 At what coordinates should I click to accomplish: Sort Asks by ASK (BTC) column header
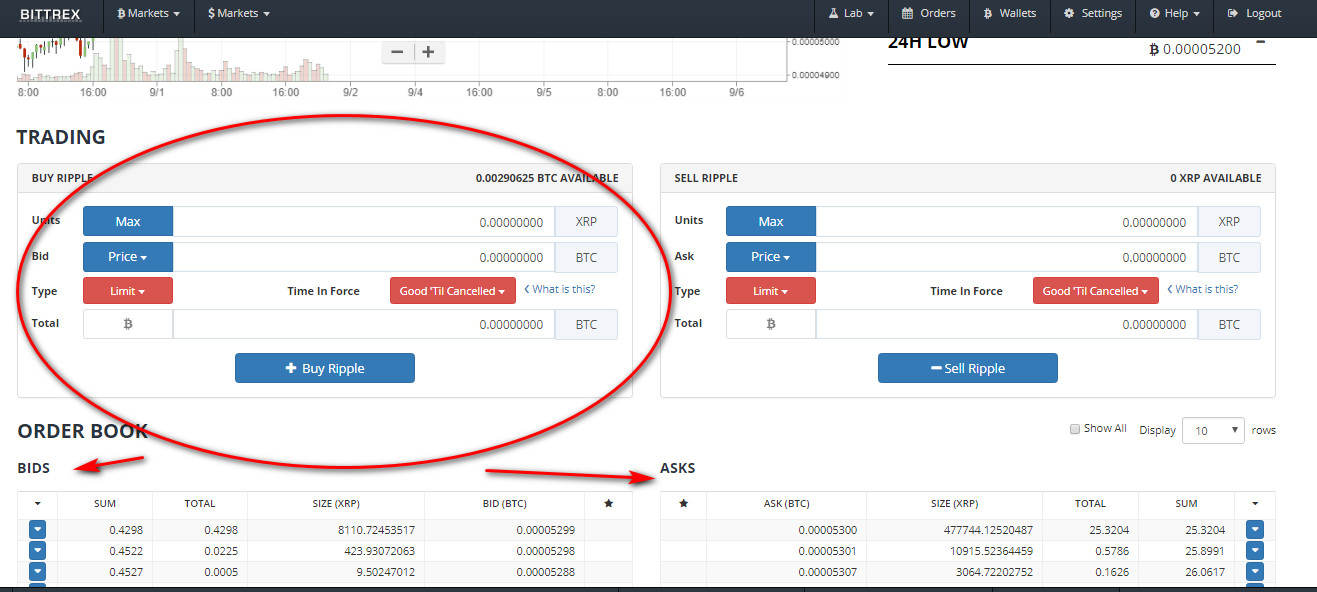point(786,504)
